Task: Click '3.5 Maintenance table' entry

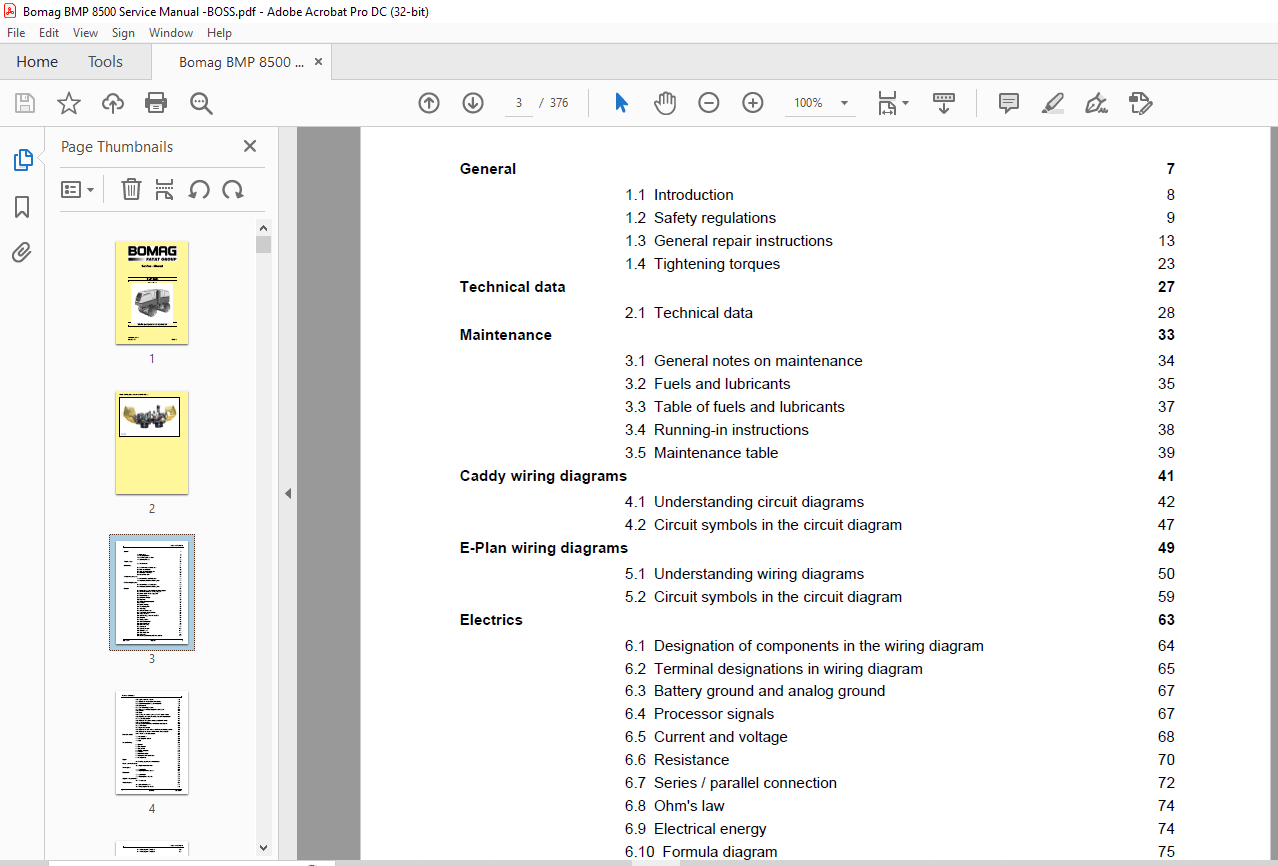Action: click(x=701, y=453)
